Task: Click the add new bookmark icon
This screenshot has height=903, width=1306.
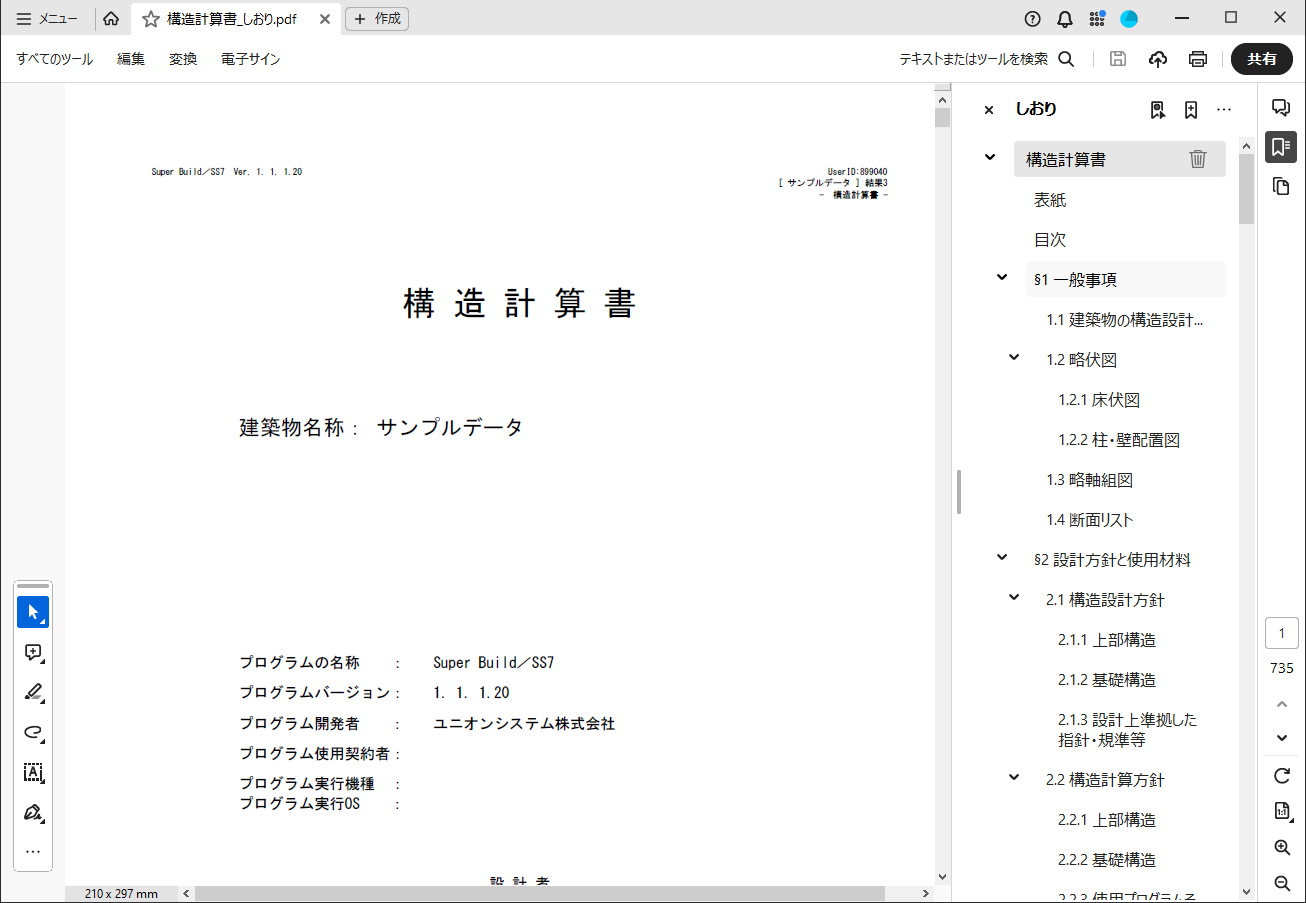Action: 1191,110
